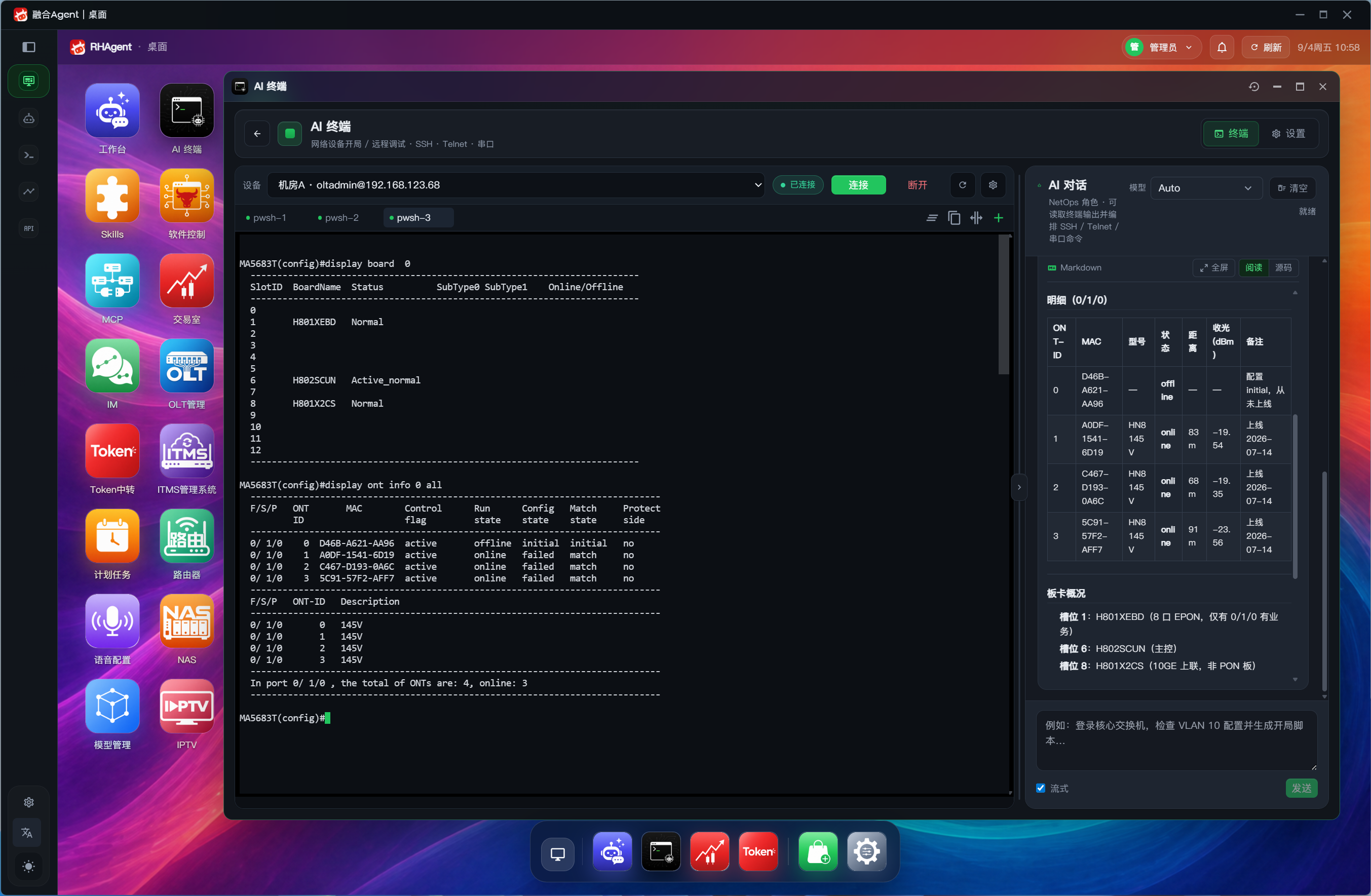Click the Markdown panel scrollbar
The image size is (1371, 896).
1294,495
